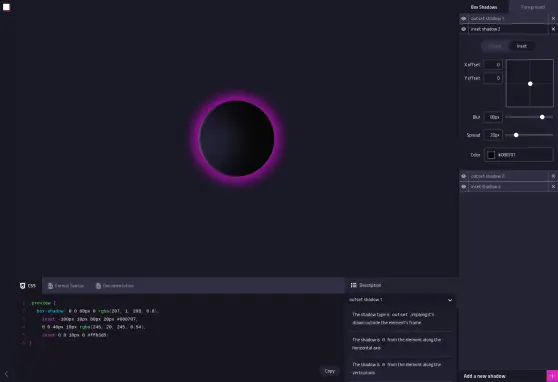
Task: Delete outset shadow 1 with X icon
Action: (x=553, y=19)
